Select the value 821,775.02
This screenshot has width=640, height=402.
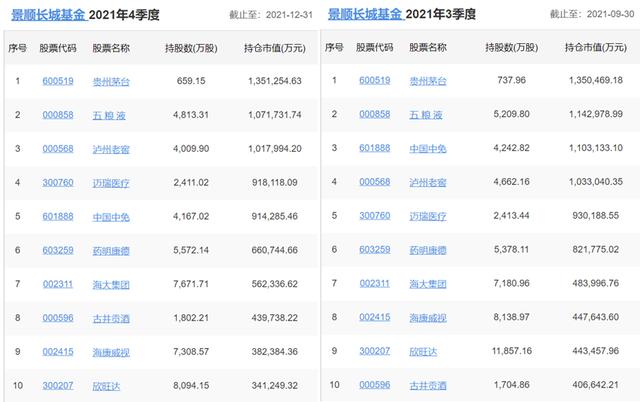[x=596, y=250]
